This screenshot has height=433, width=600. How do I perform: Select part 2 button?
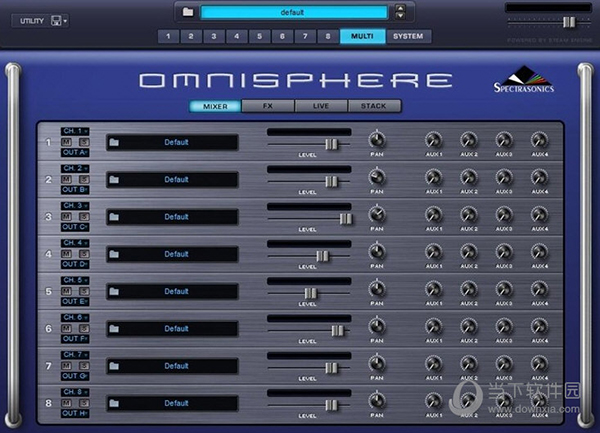click(191, 37)
